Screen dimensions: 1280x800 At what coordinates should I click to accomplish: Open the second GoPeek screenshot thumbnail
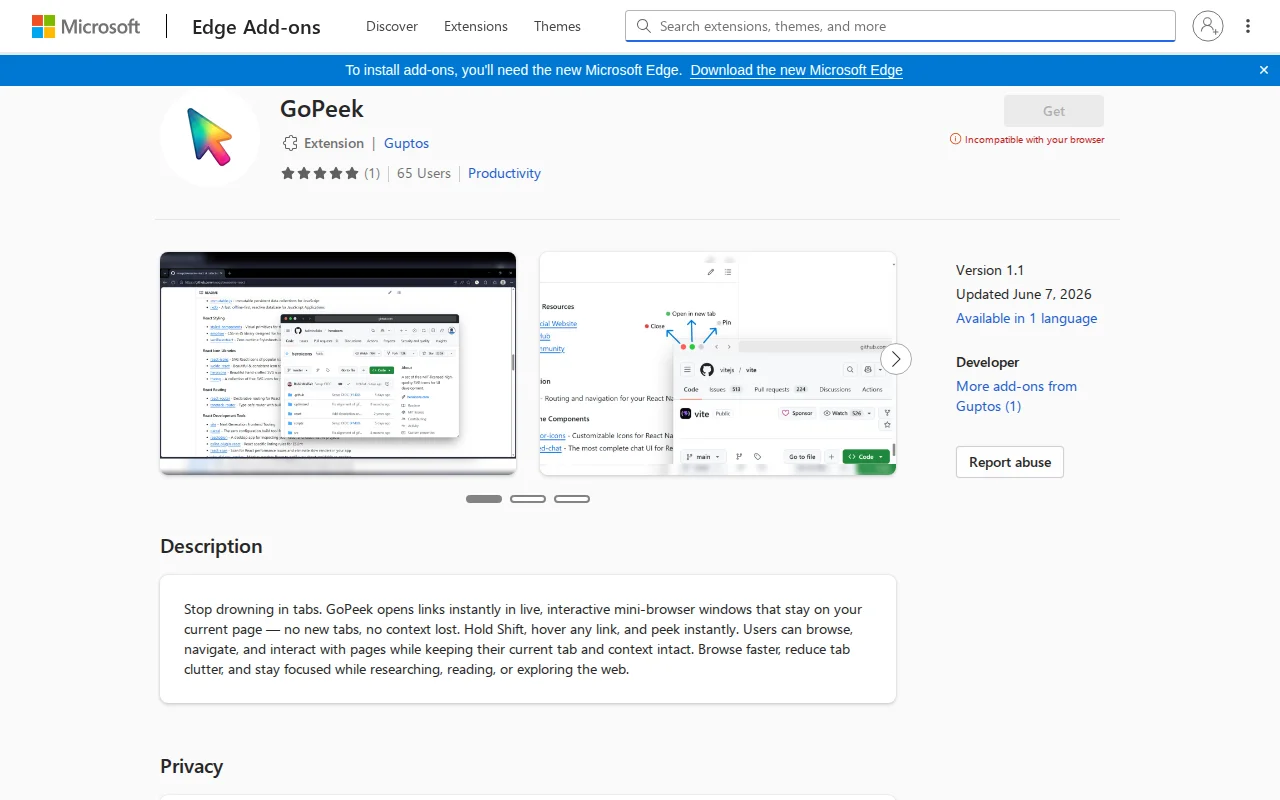(718, 363)
